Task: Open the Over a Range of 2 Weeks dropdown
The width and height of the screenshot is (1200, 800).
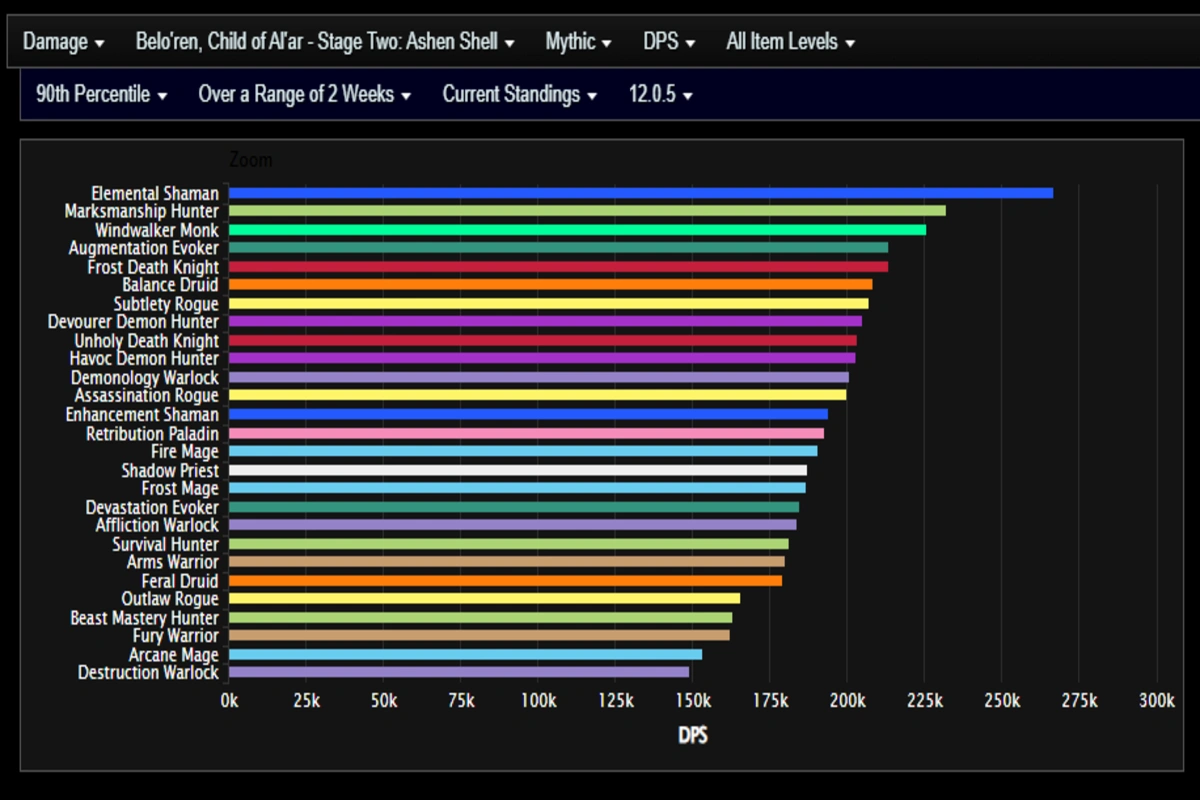Action: [x=305, y=95]
